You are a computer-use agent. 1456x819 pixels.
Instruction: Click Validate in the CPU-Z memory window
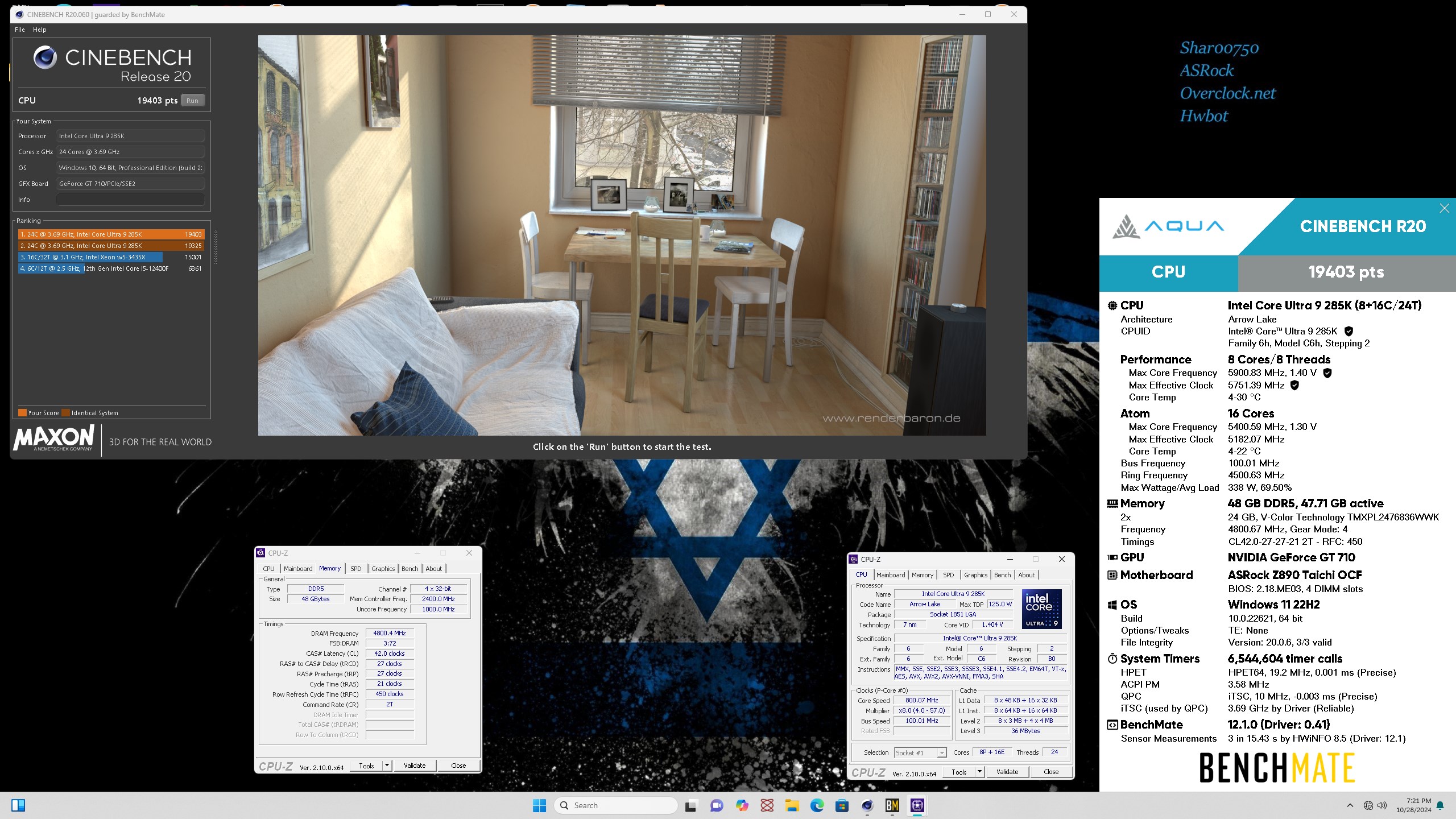tap(415, 766)
